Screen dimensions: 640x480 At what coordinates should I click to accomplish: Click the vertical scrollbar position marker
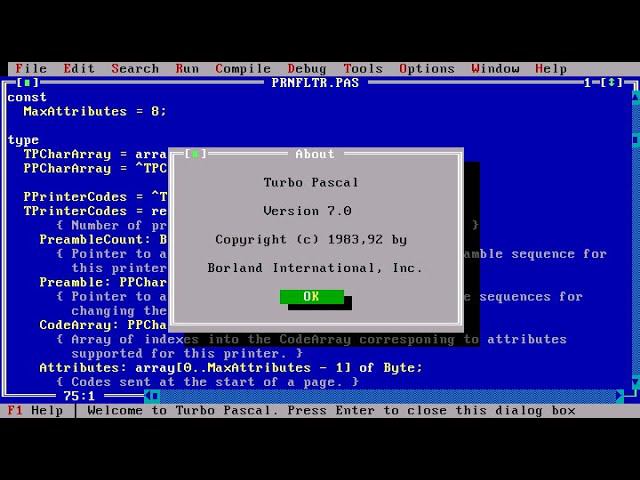pyautogui.click(x=636, y=140)
